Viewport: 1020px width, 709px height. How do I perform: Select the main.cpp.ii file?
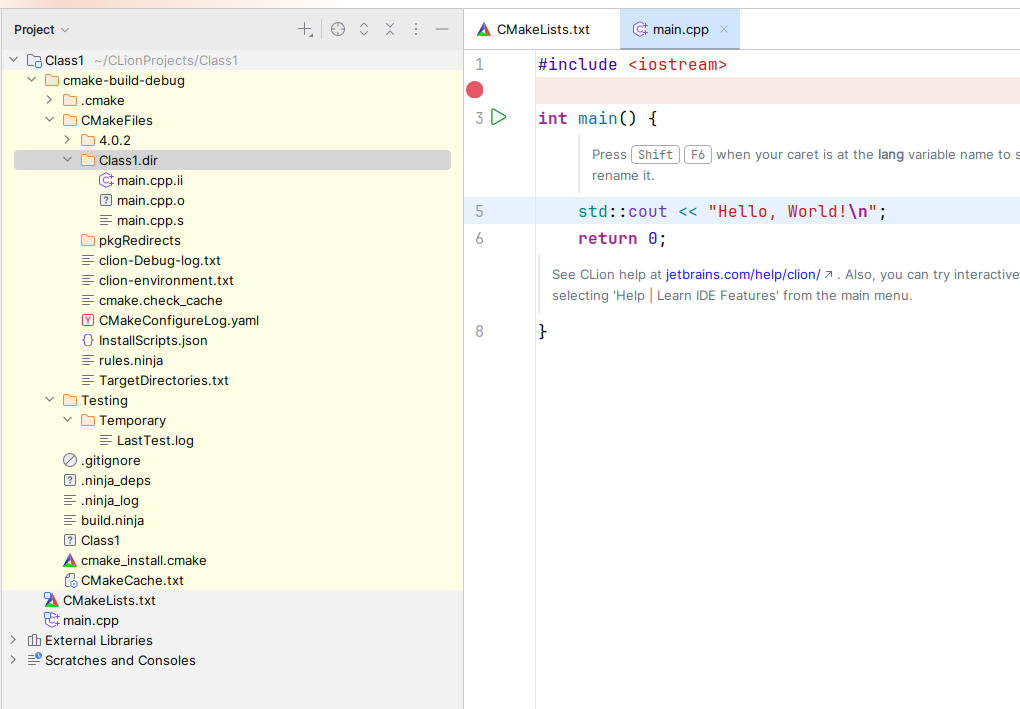tap(149, 180)
